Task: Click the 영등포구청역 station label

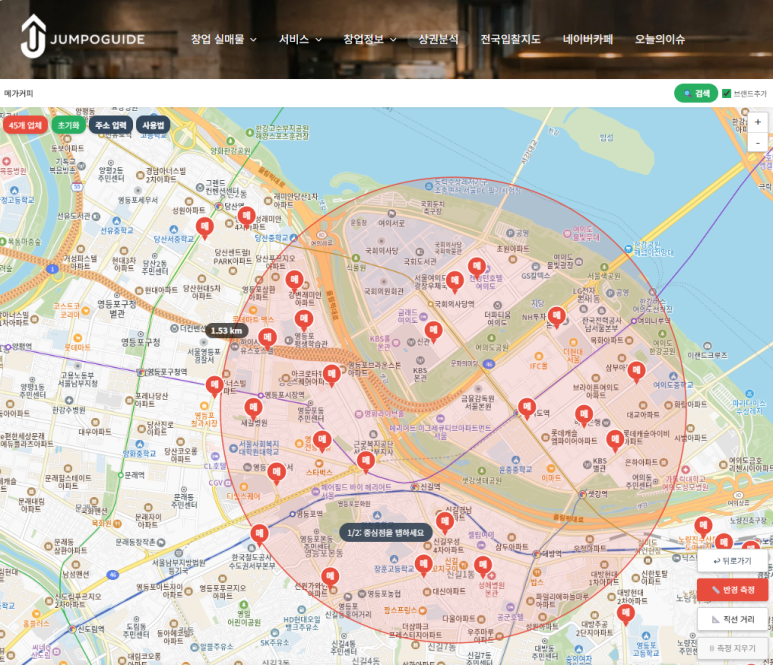Action: [167, 372]
